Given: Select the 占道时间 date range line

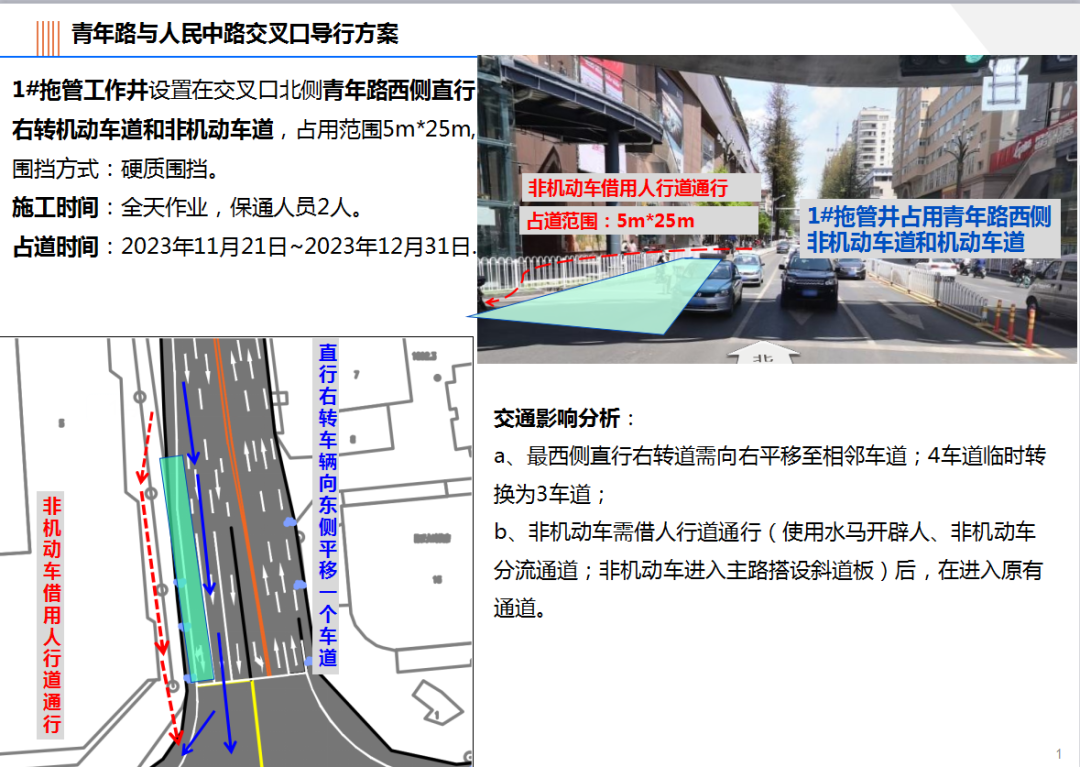Looking at the screenshot, I should pos(244,246).
